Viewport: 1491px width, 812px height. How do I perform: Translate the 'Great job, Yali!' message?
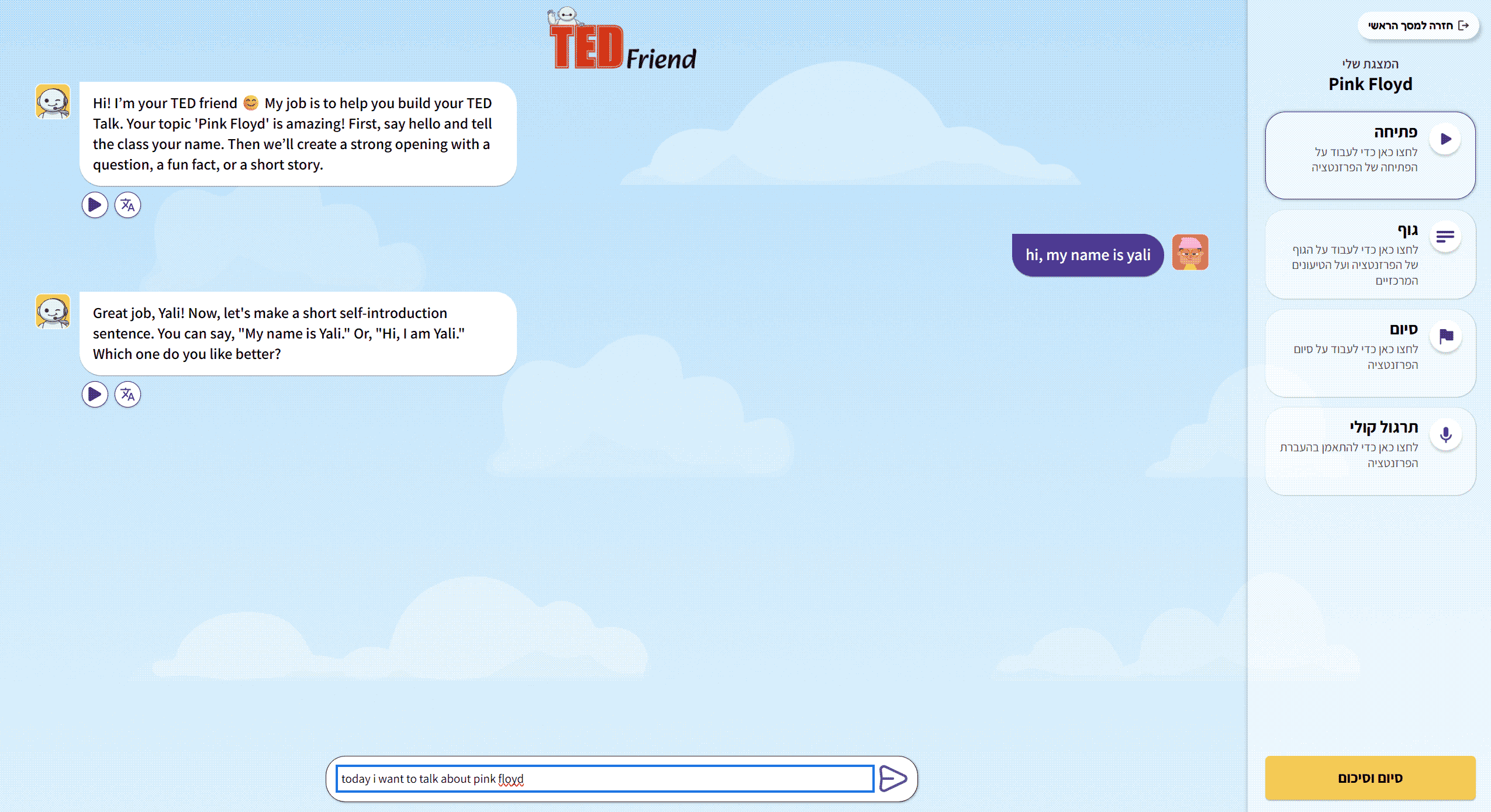coord(127,395)
